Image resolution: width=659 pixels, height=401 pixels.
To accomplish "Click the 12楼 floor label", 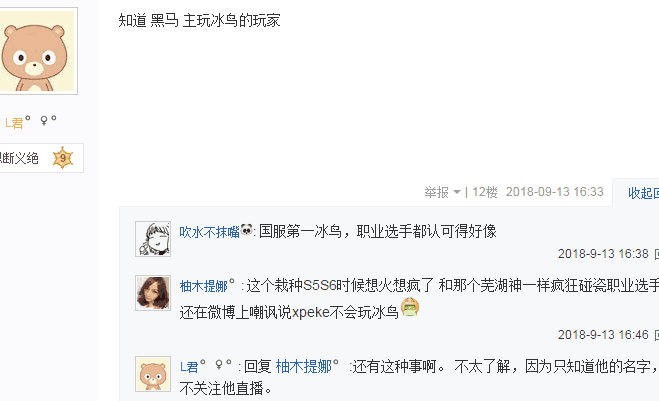I will tap(485, 192).
